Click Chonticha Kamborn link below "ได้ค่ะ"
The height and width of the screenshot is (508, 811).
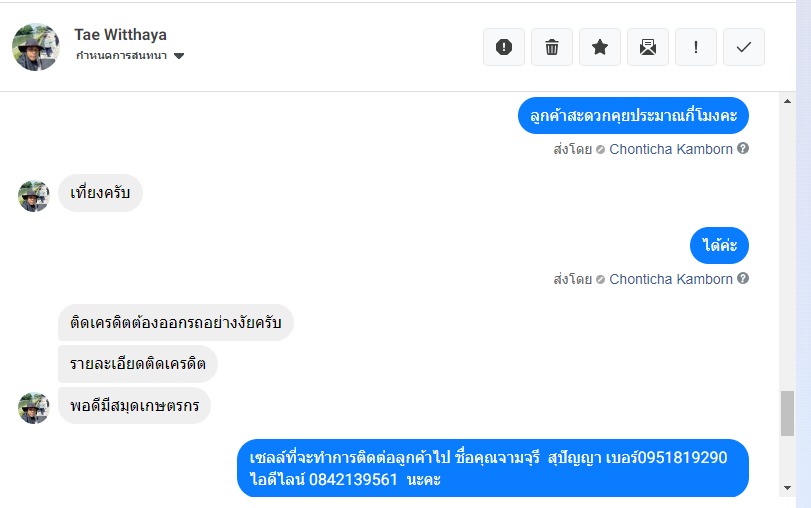pos(670,279)
